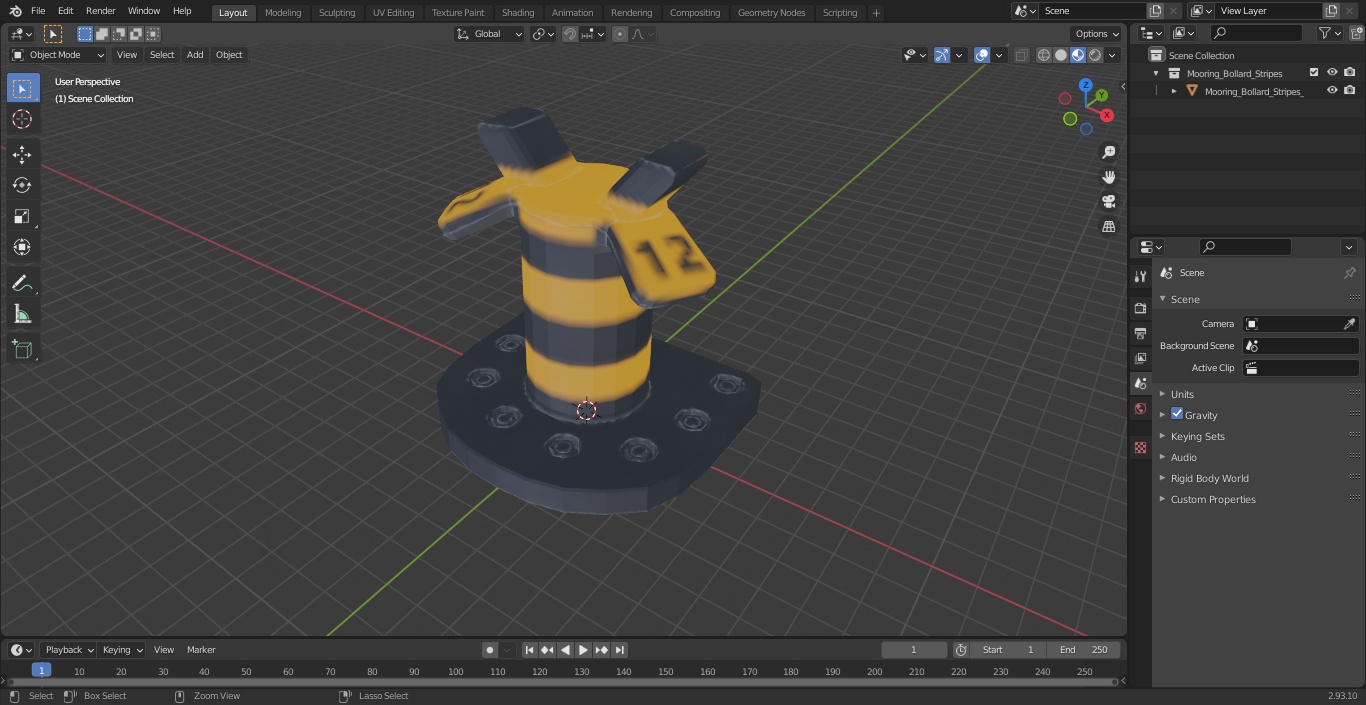Viewport: 1366px width, 705px height.
Task: Open the pivot point dropdown
Action: click(x=543, y=34)
